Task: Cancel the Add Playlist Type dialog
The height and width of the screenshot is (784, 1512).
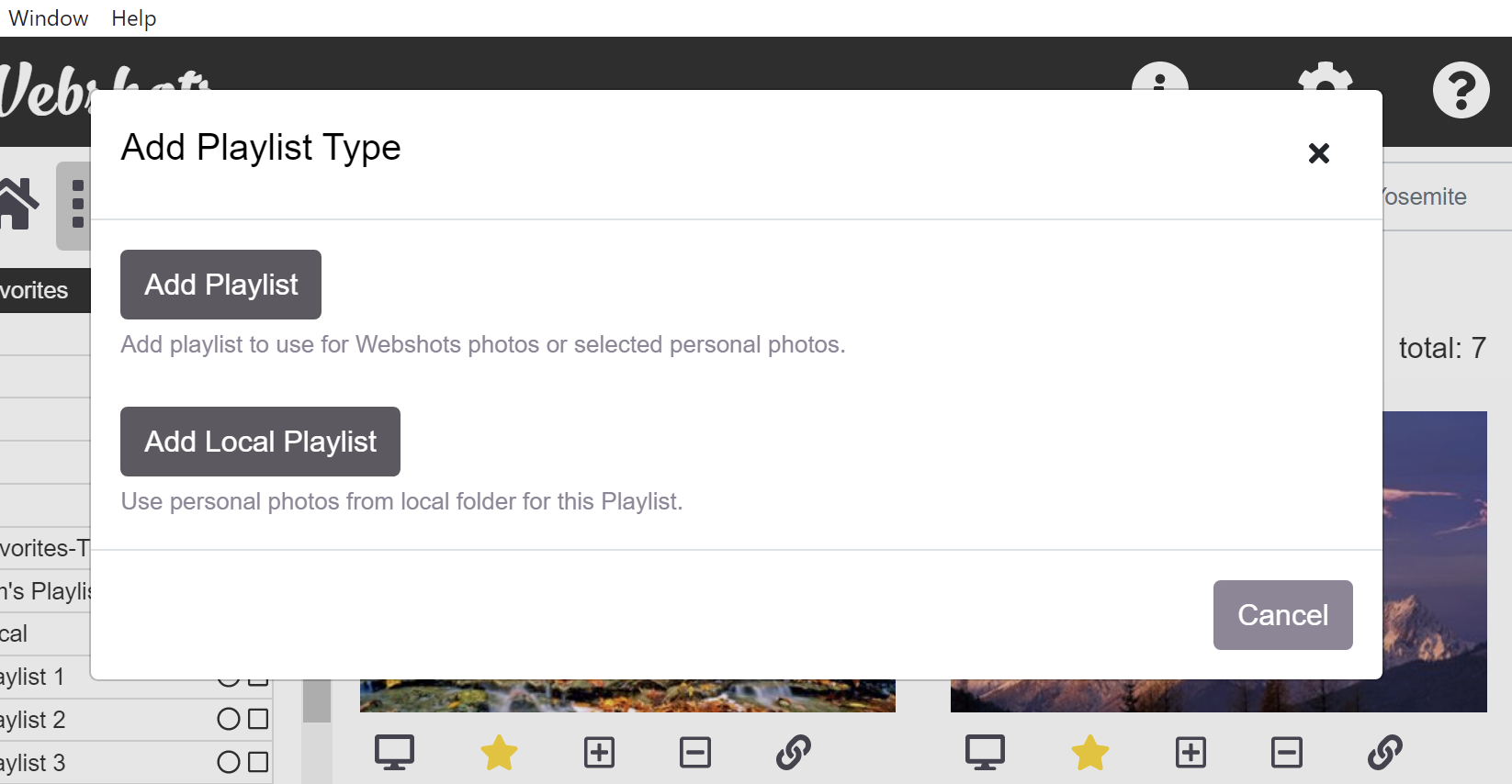Action: [1282, 615]
